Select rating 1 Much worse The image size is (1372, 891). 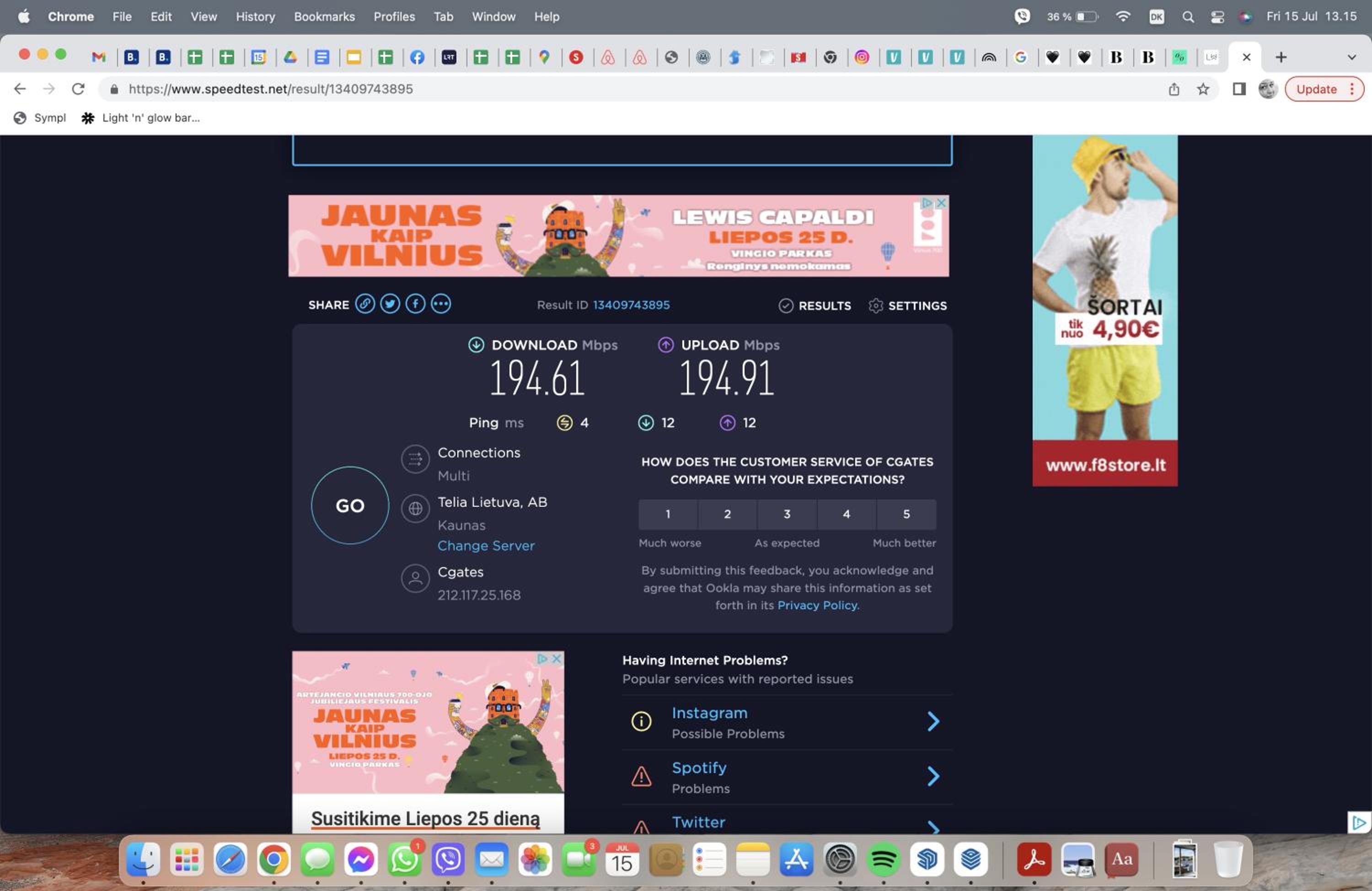click(668, 514)
